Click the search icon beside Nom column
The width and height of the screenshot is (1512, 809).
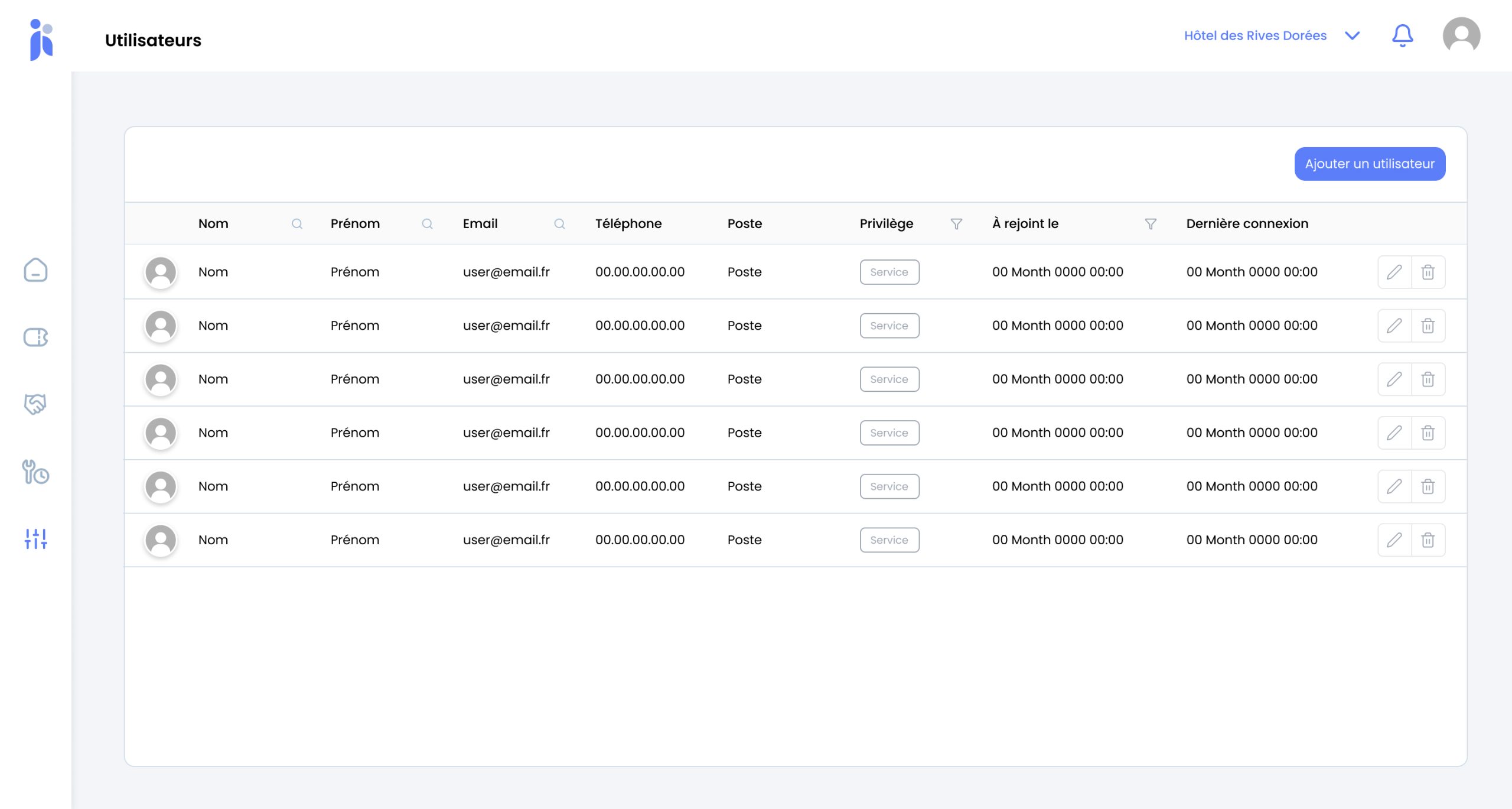click(297, 224)
